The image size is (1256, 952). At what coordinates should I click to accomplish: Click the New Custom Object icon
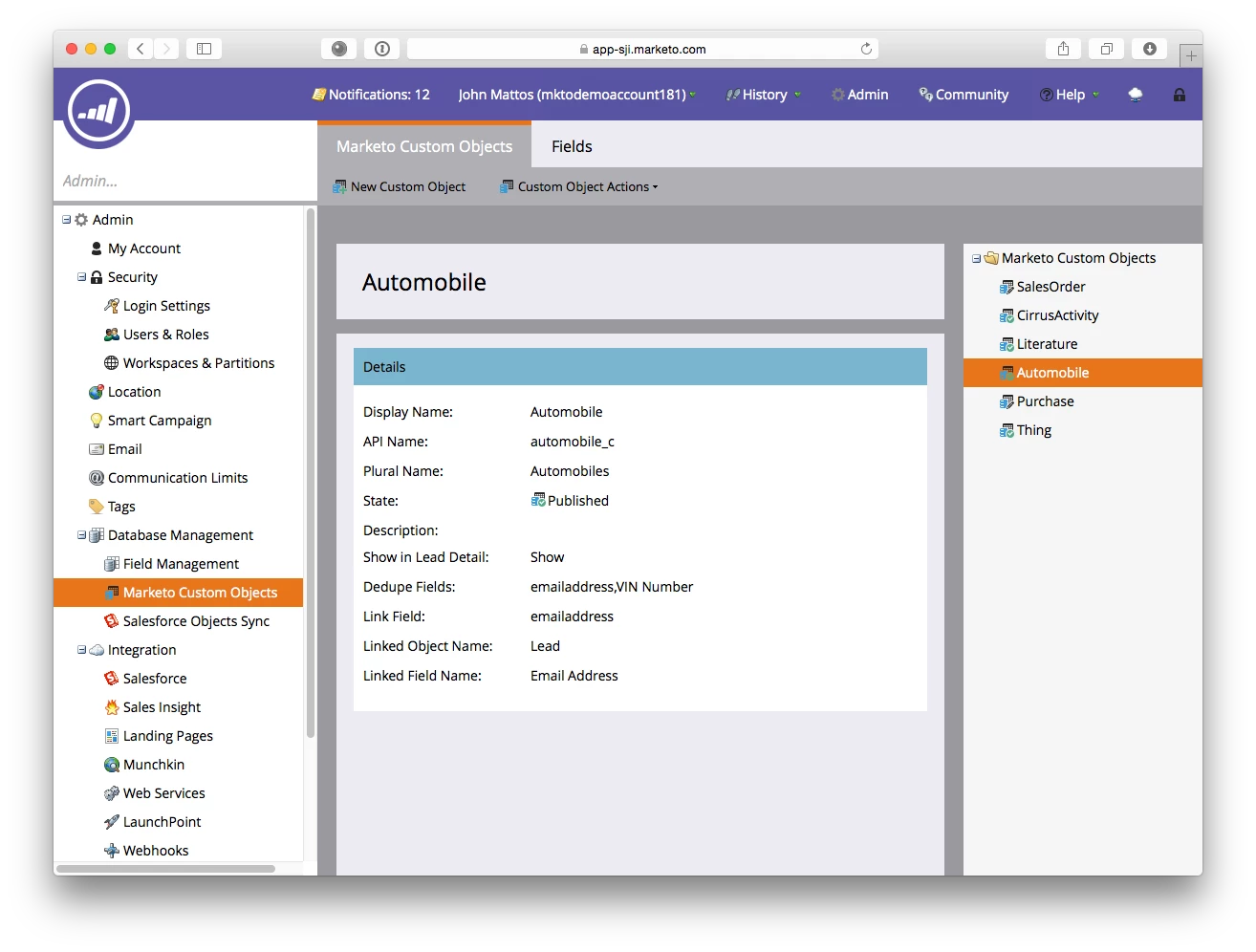[339, 186]
